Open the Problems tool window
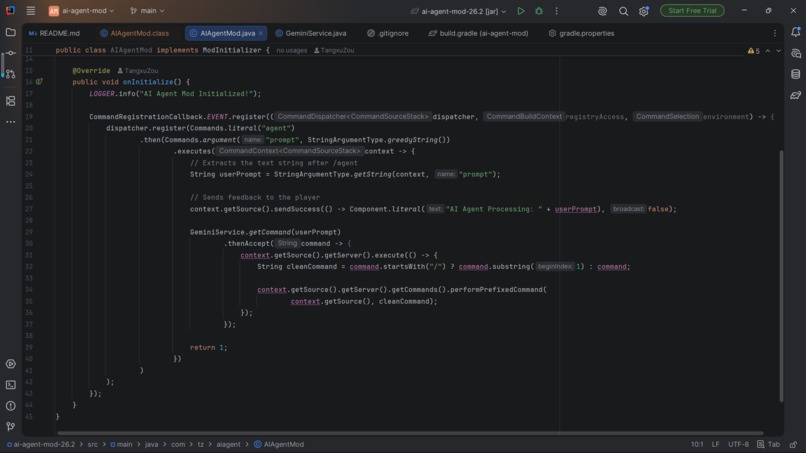Viewport: 806px width, 453px height. tap(10, 406)
